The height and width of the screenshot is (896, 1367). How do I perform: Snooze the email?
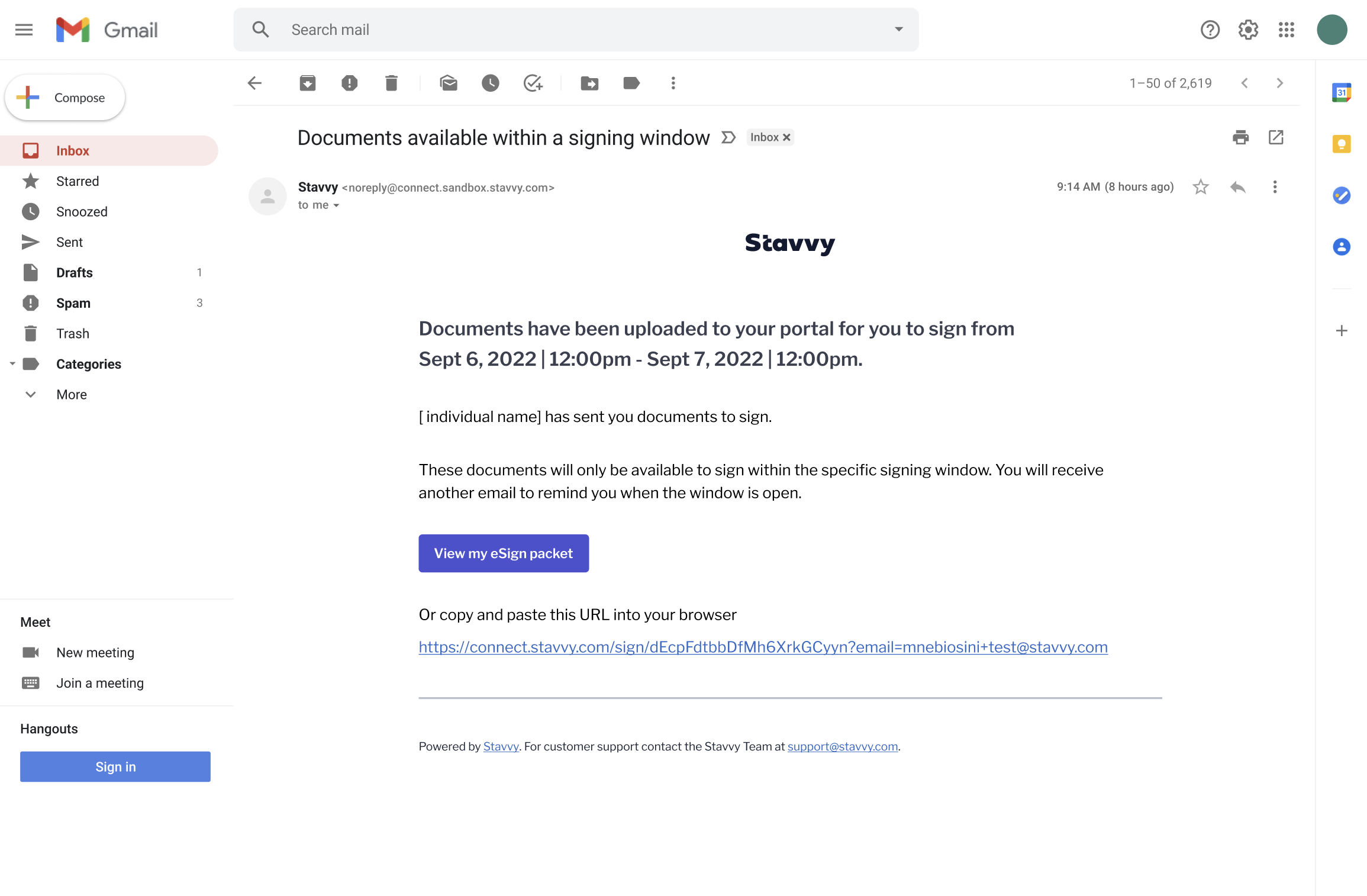pyautogui.click(x=490, y=83)
